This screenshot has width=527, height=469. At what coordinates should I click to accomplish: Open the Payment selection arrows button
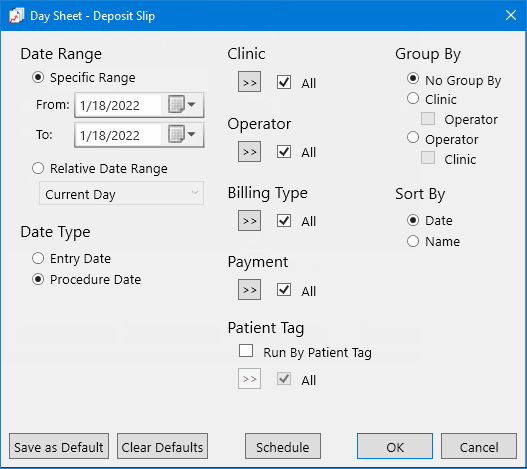pyautogui.click(x=249, y=289)
